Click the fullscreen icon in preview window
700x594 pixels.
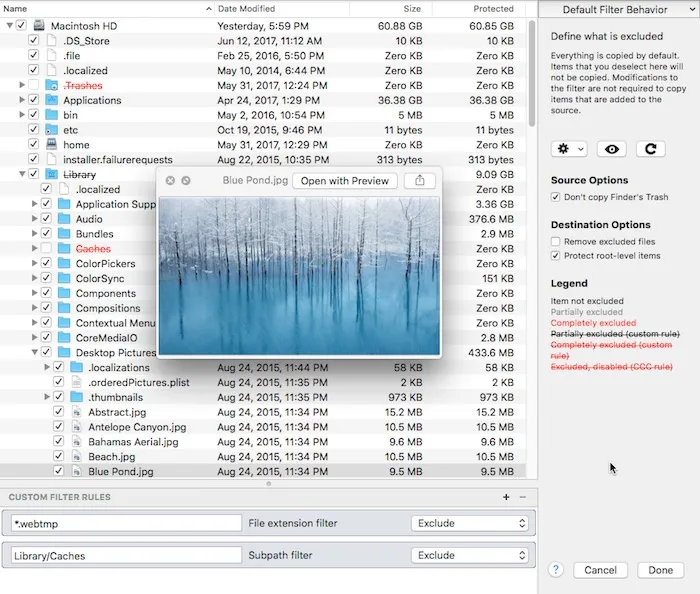[186, 180]
